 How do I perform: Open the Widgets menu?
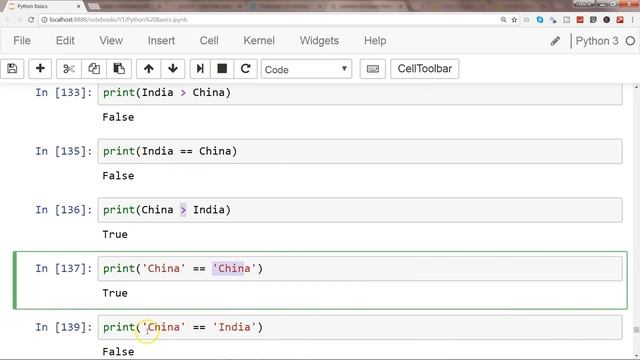(319, 41)
